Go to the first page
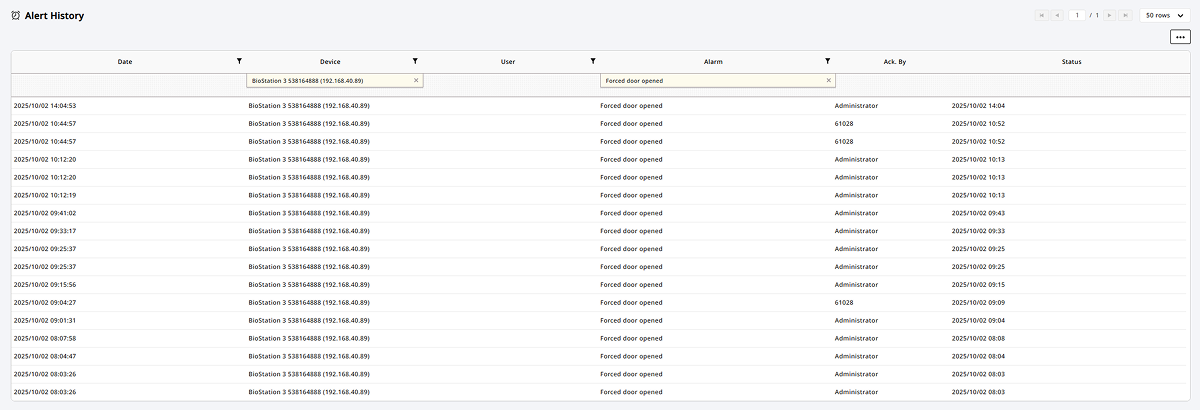The width and height of the screenshot is (1200, 410). tap(1042, 16)
